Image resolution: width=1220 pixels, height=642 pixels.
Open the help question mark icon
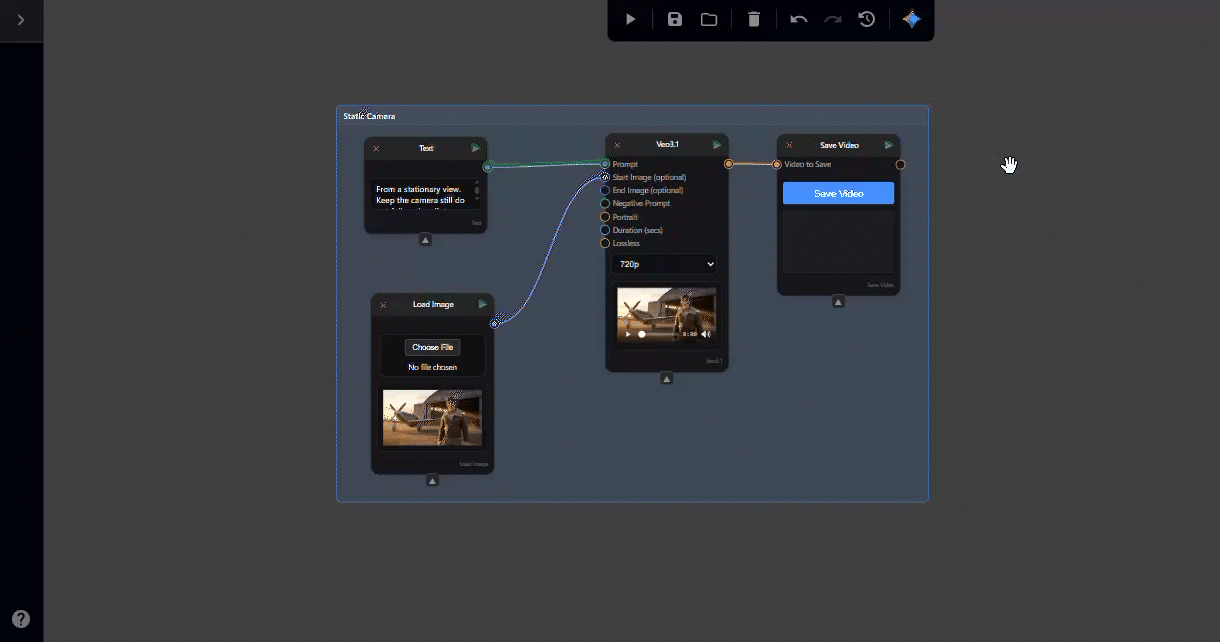21,619
